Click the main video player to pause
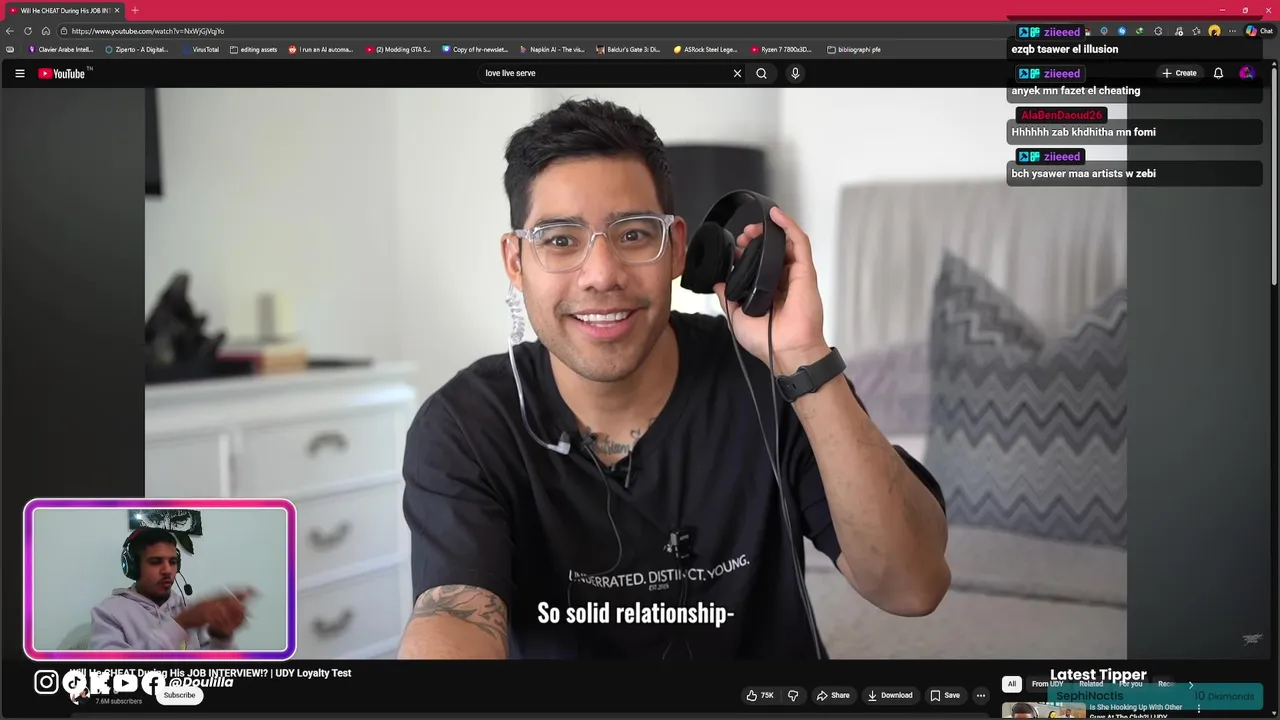Image resolution: width=1280 pixels, height=720 pixels. coord(636,373)
